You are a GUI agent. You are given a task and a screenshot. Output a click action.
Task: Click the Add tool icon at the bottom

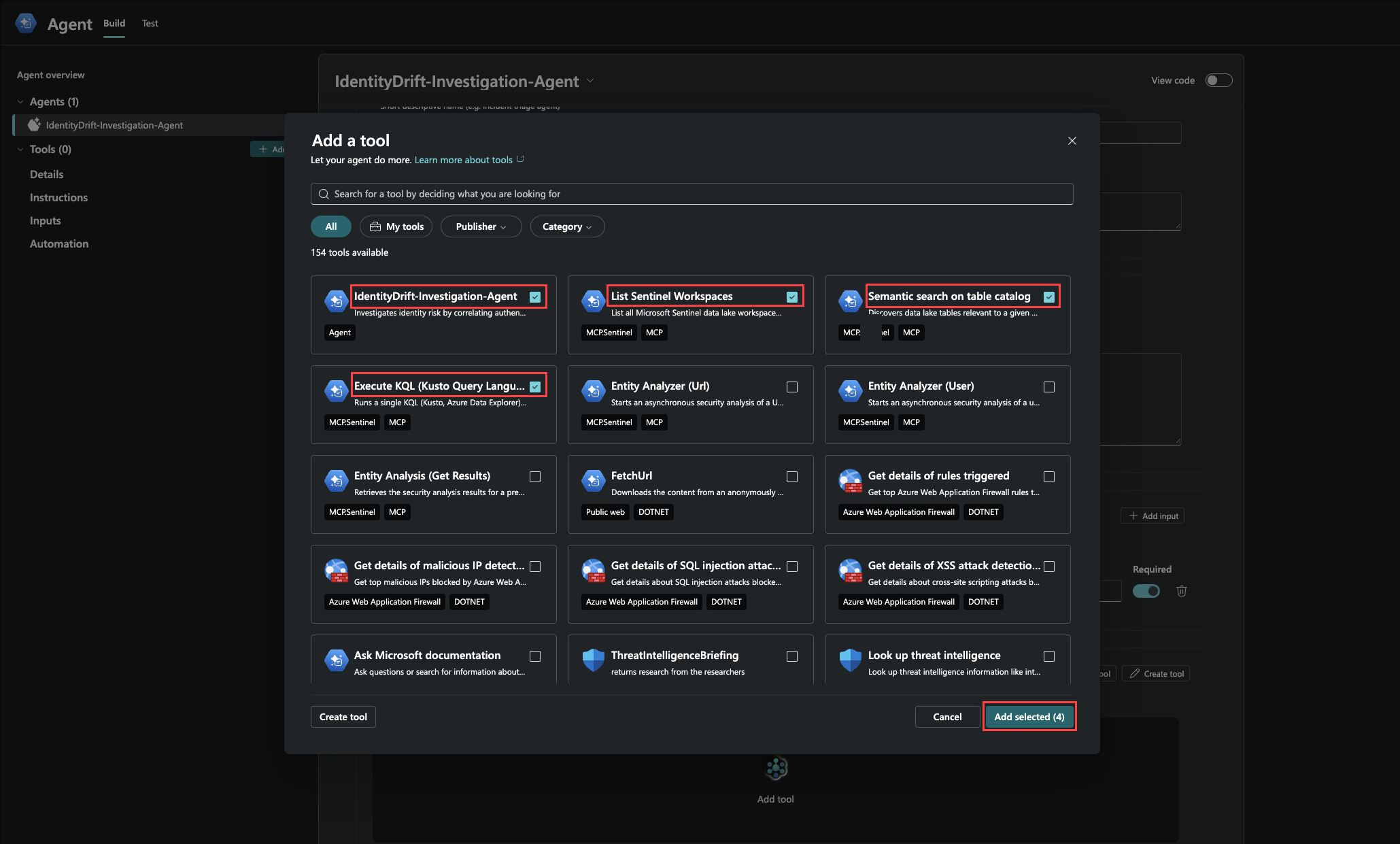pos(776,769)
